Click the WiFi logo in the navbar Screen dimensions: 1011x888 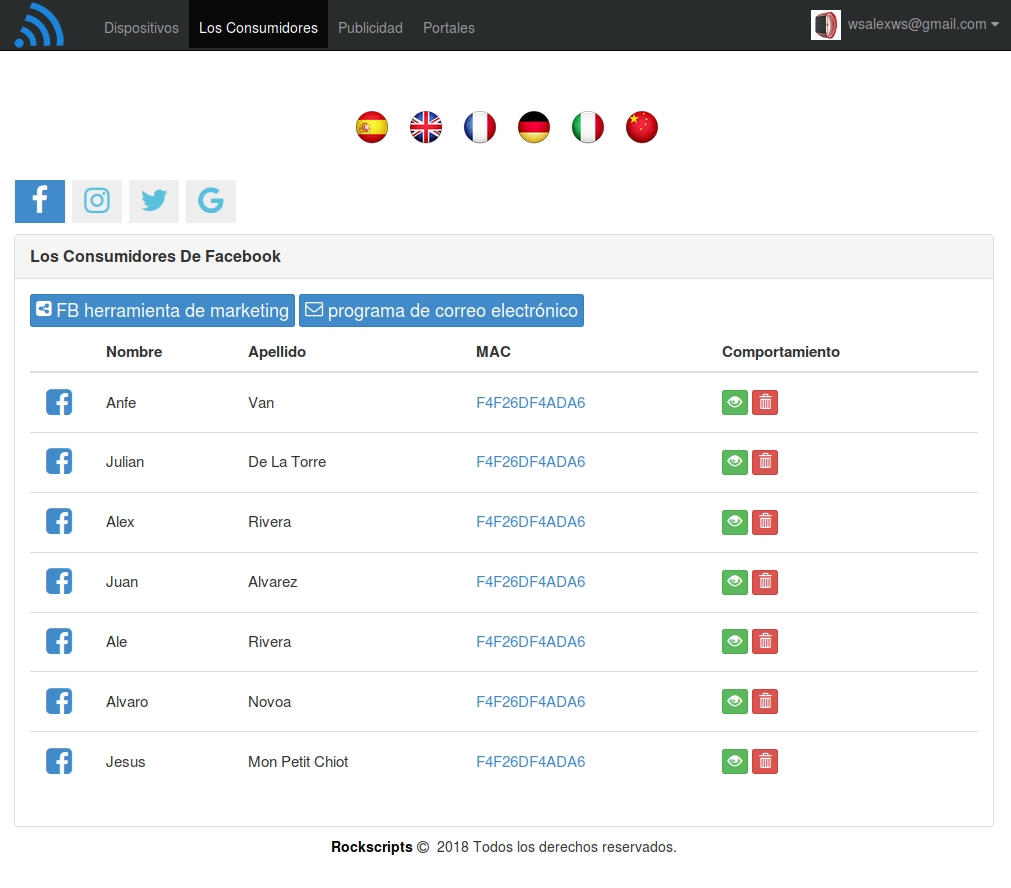pyautogui.click(x=39, y=25)
